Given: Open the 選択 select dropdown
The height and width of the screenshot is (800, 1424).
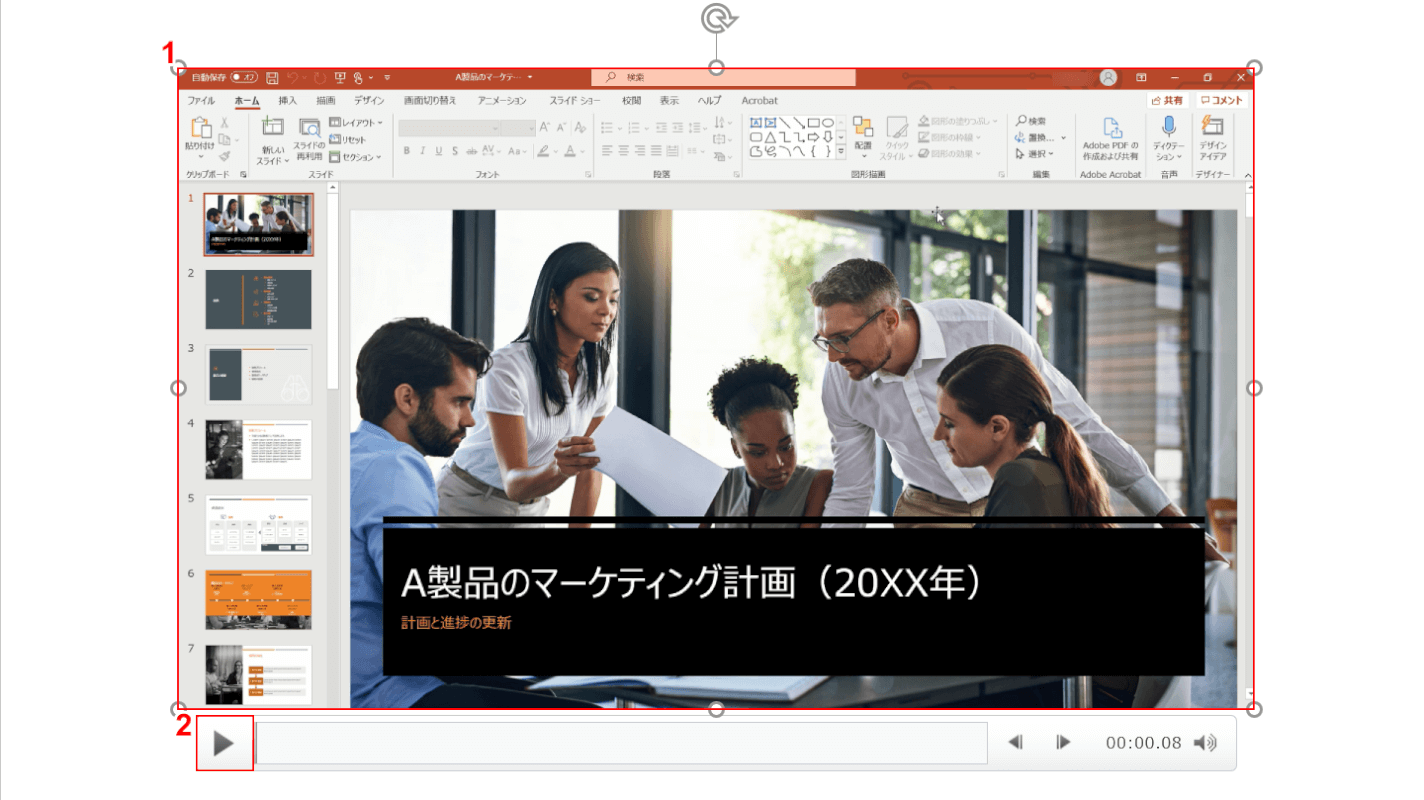Looking at the screenshot, I should tap(1034, 154).
